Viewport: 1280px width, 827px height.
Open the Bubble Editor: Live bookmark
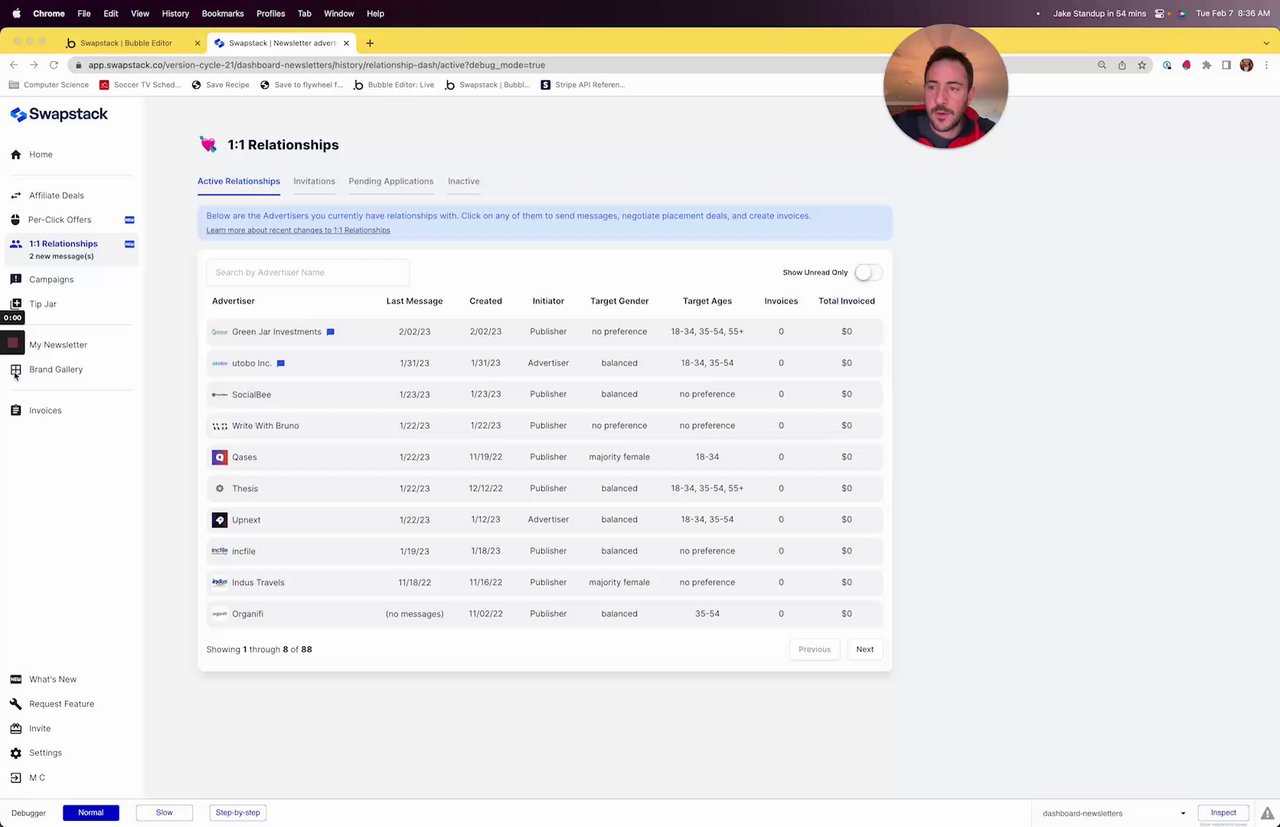click(394, 85)
